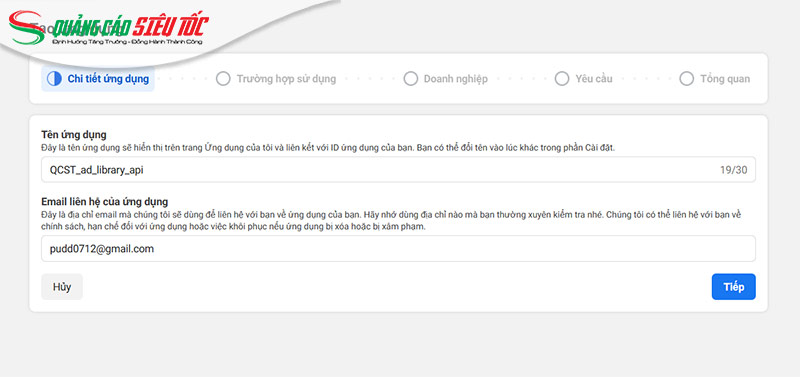Click the 19/30 character counter
Viewport: 800px width, 377px height.
pyautogui.click(x=734, y=170)
